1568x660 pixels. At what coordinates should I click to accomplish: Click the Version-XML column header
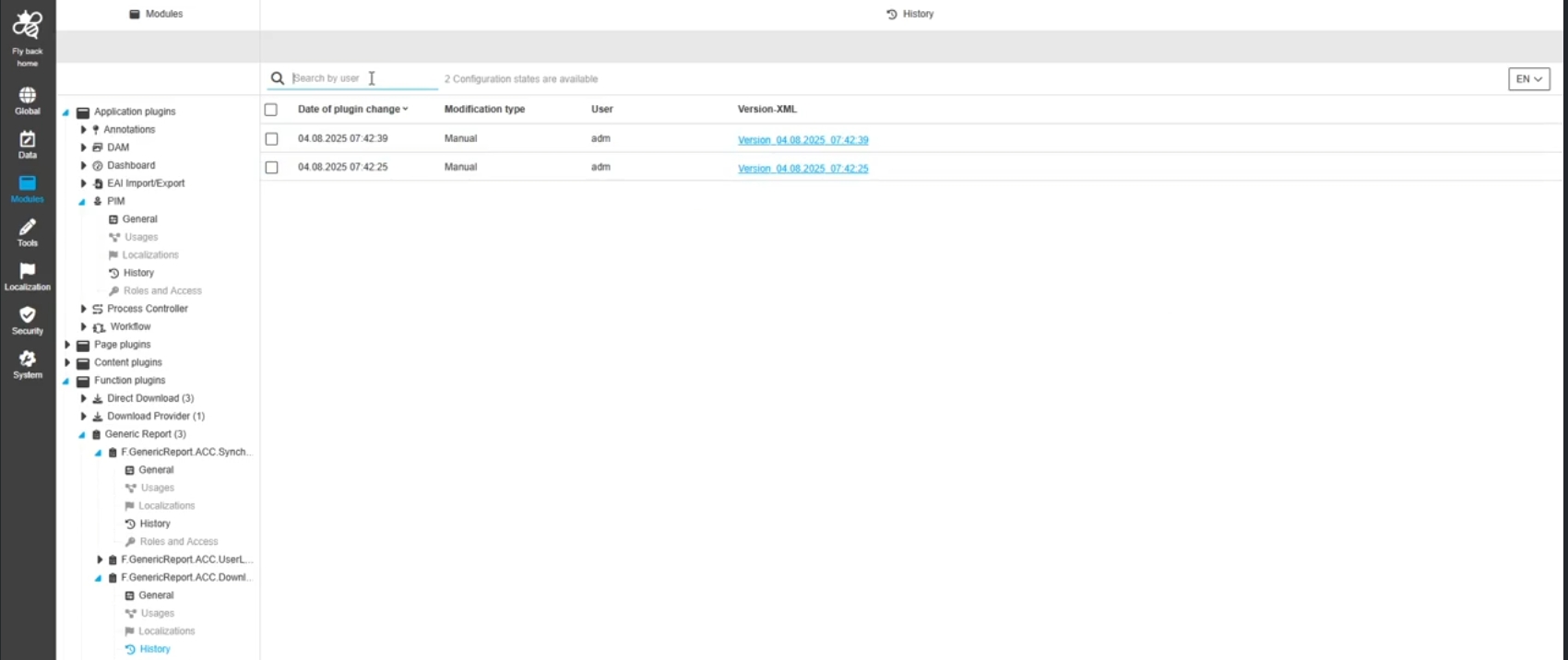pyautogui.click(x=767, y=109)
